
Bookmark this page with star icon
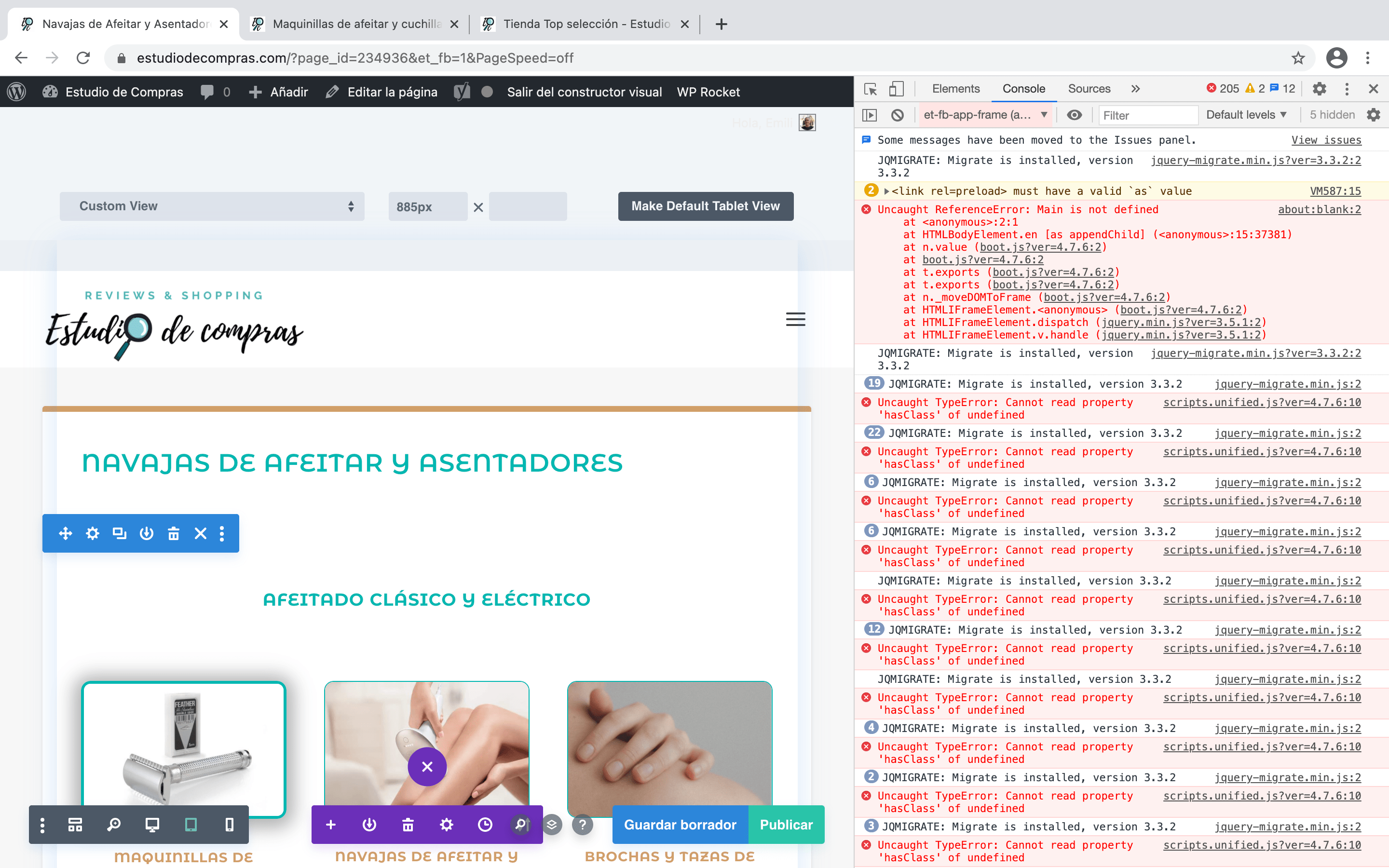pyautogui.click(x=1298, y=58)
